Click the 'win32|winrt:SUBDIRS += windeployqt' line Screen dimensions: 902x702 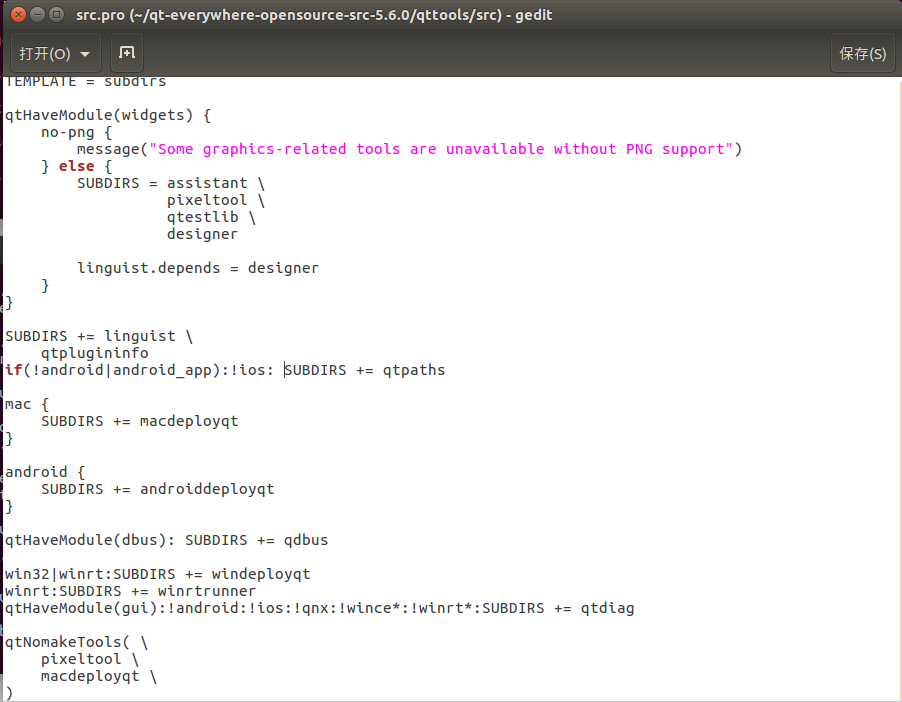click(158, 574)
